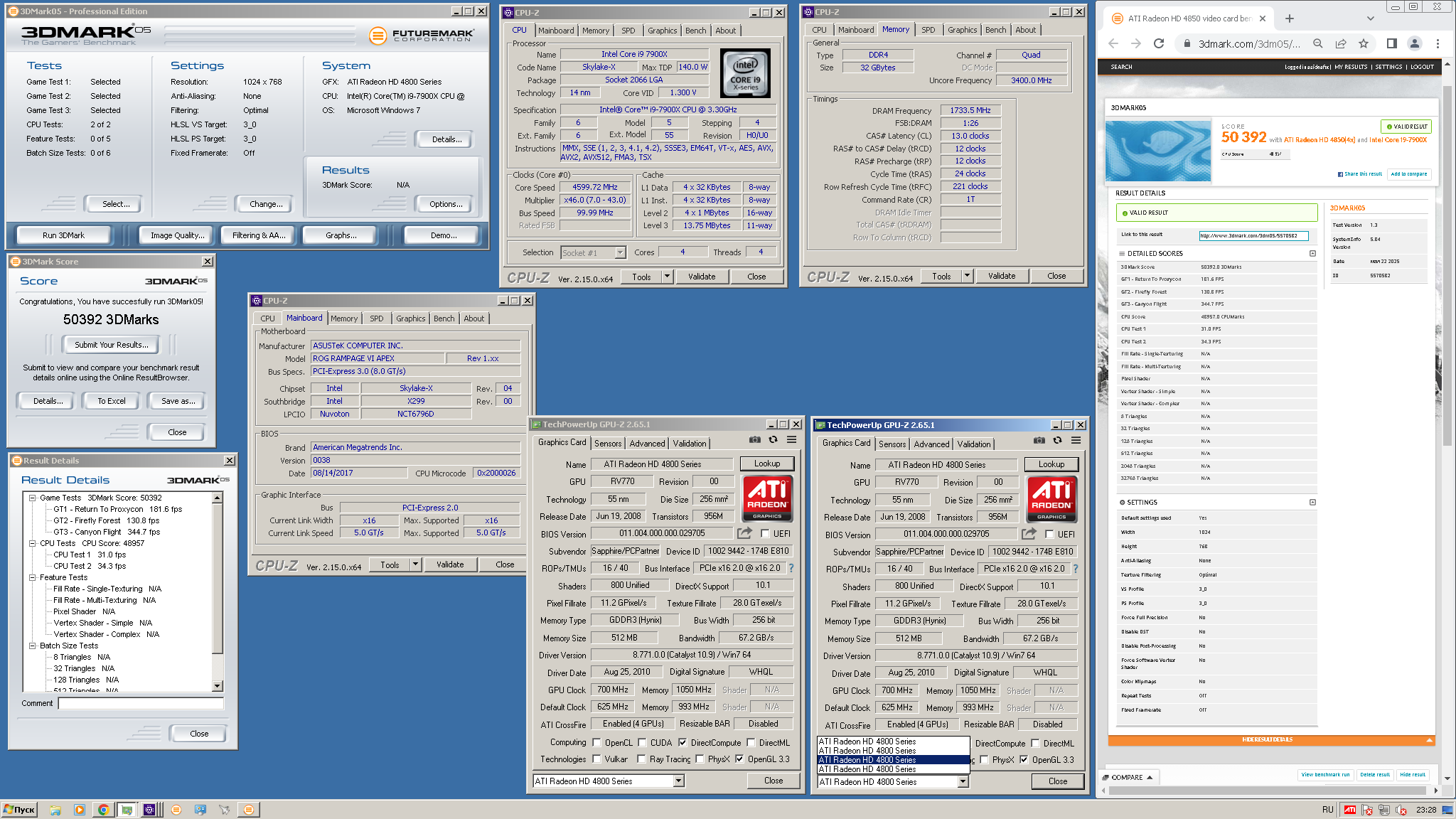The image size is (1456, 819).
Task: Open the hamburger menu in left GPU-Z window
Action: tap(791, 440)
